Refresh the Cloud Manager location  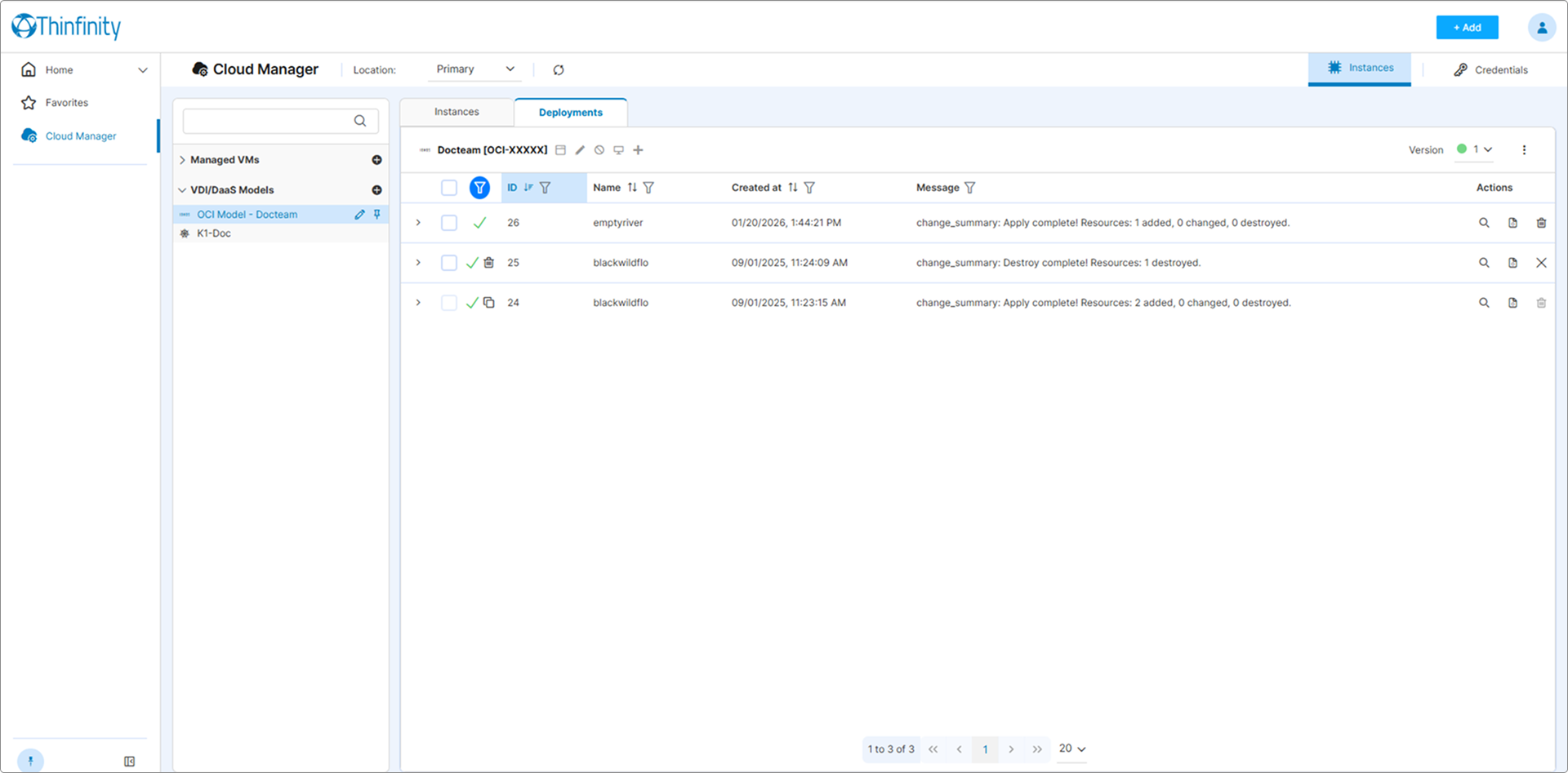click(x=559, y=70)
